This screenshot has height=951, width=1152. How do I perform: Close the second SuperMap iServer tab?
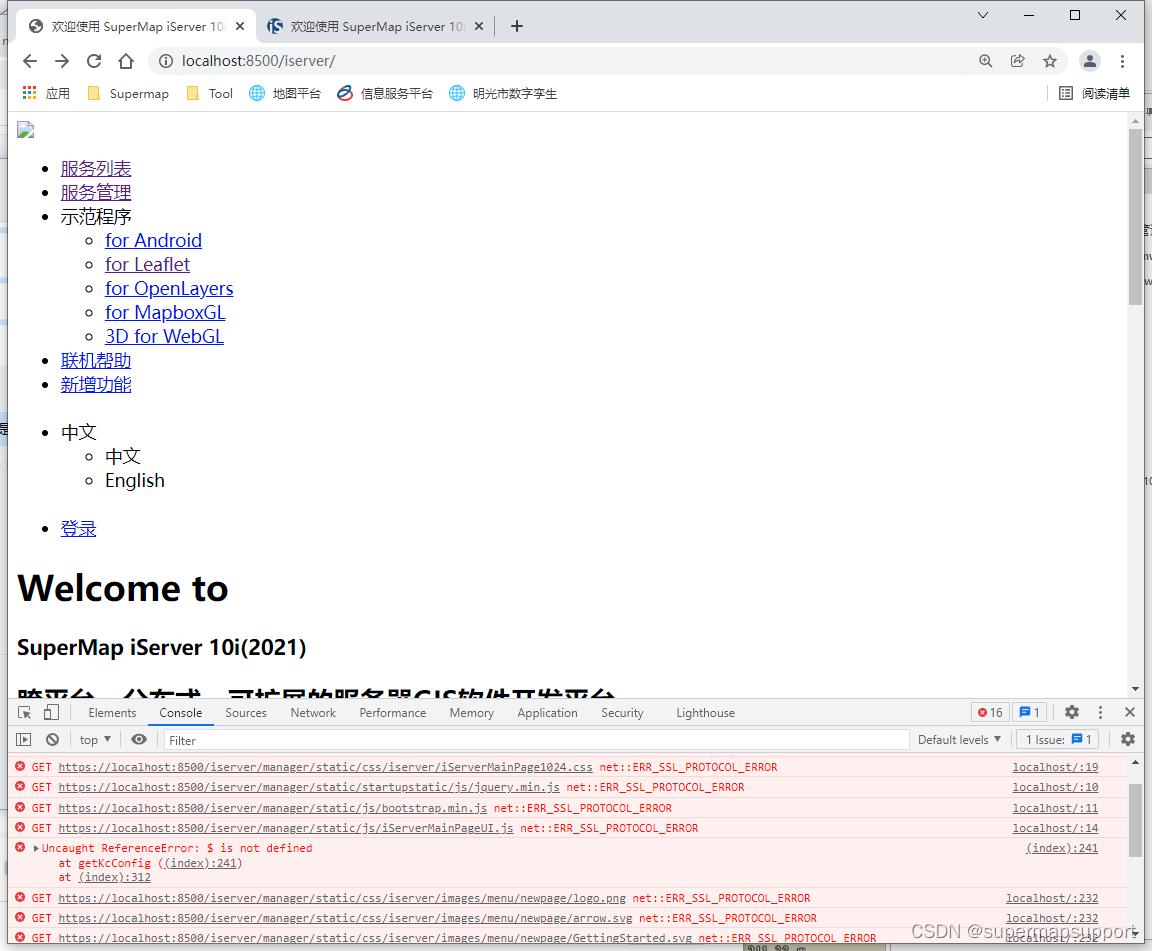(479, 26)
